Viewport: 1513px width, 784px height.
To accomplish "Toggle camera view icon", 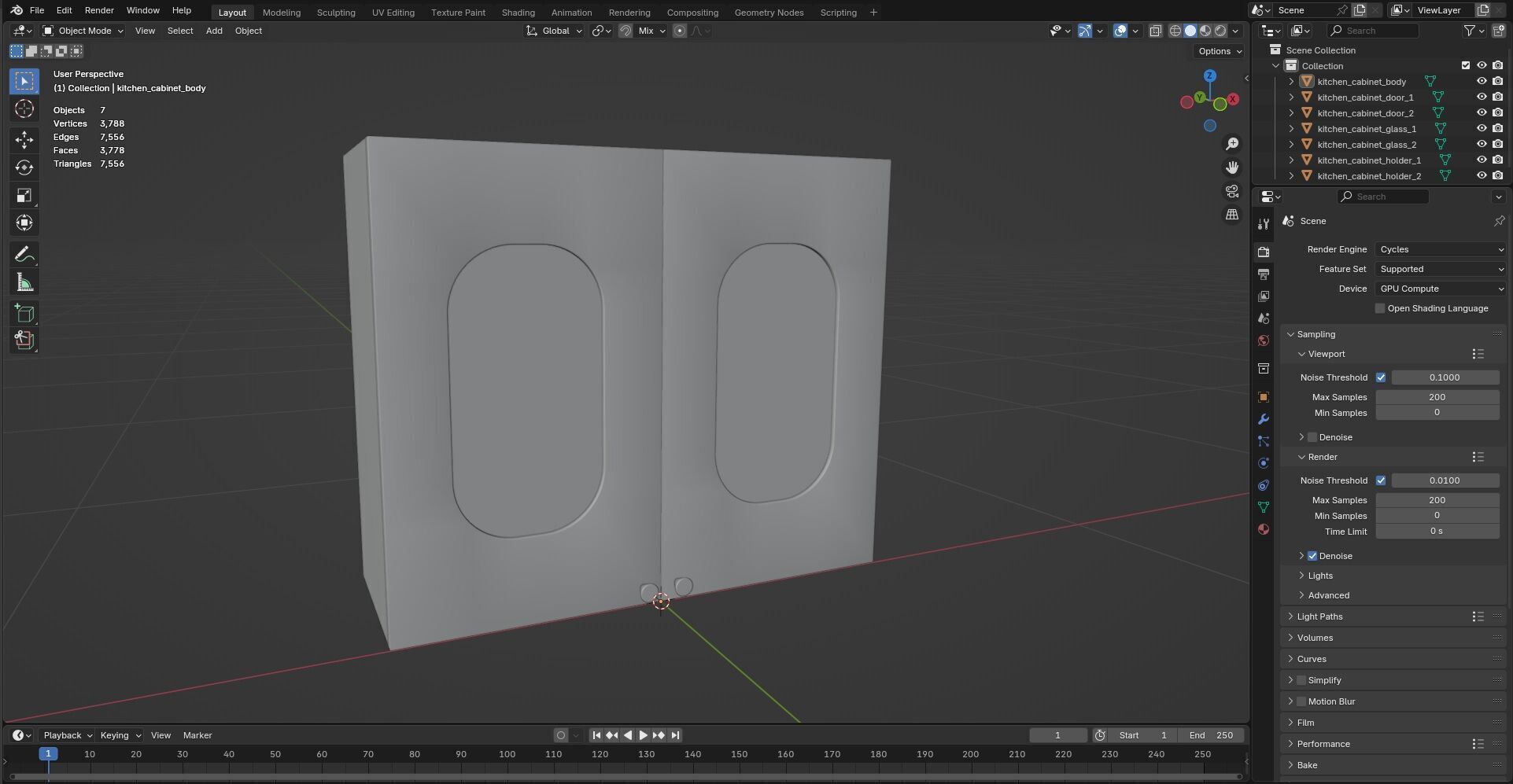I will 1232,191.
